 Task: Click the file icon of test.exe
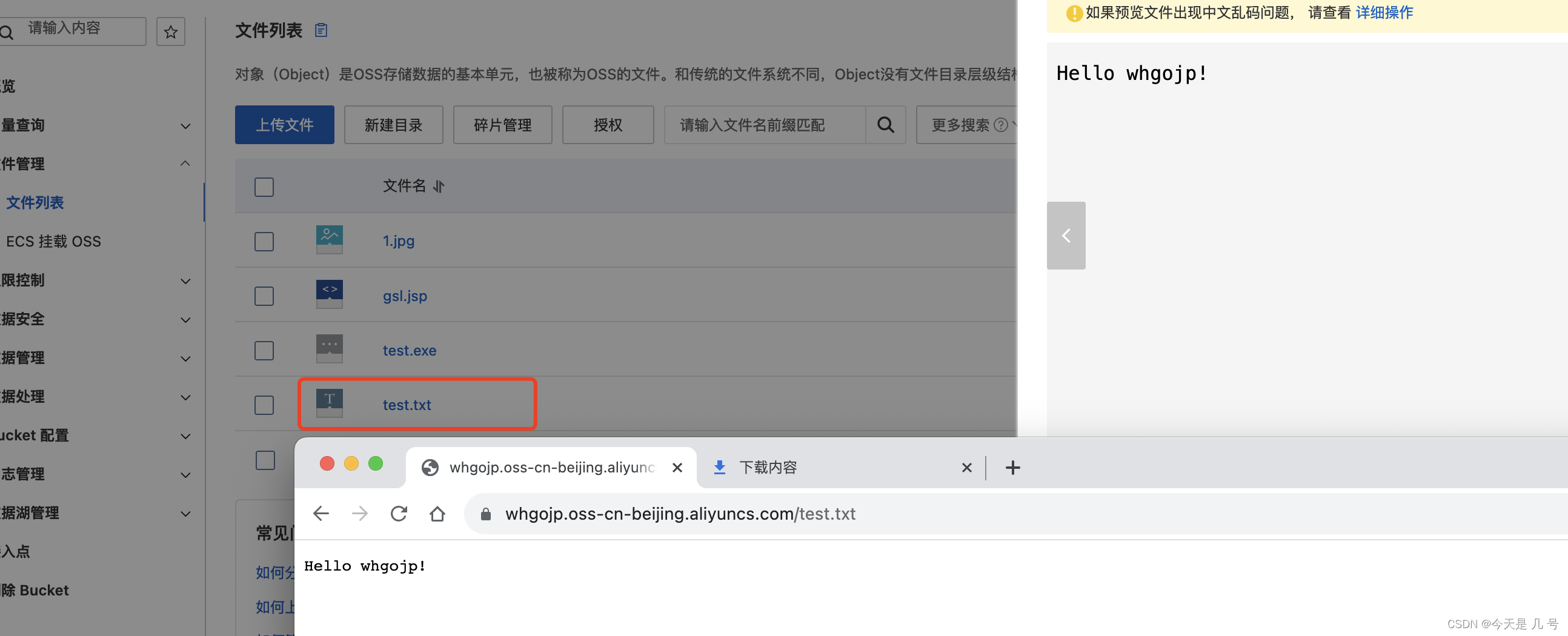tap(330, 349)
